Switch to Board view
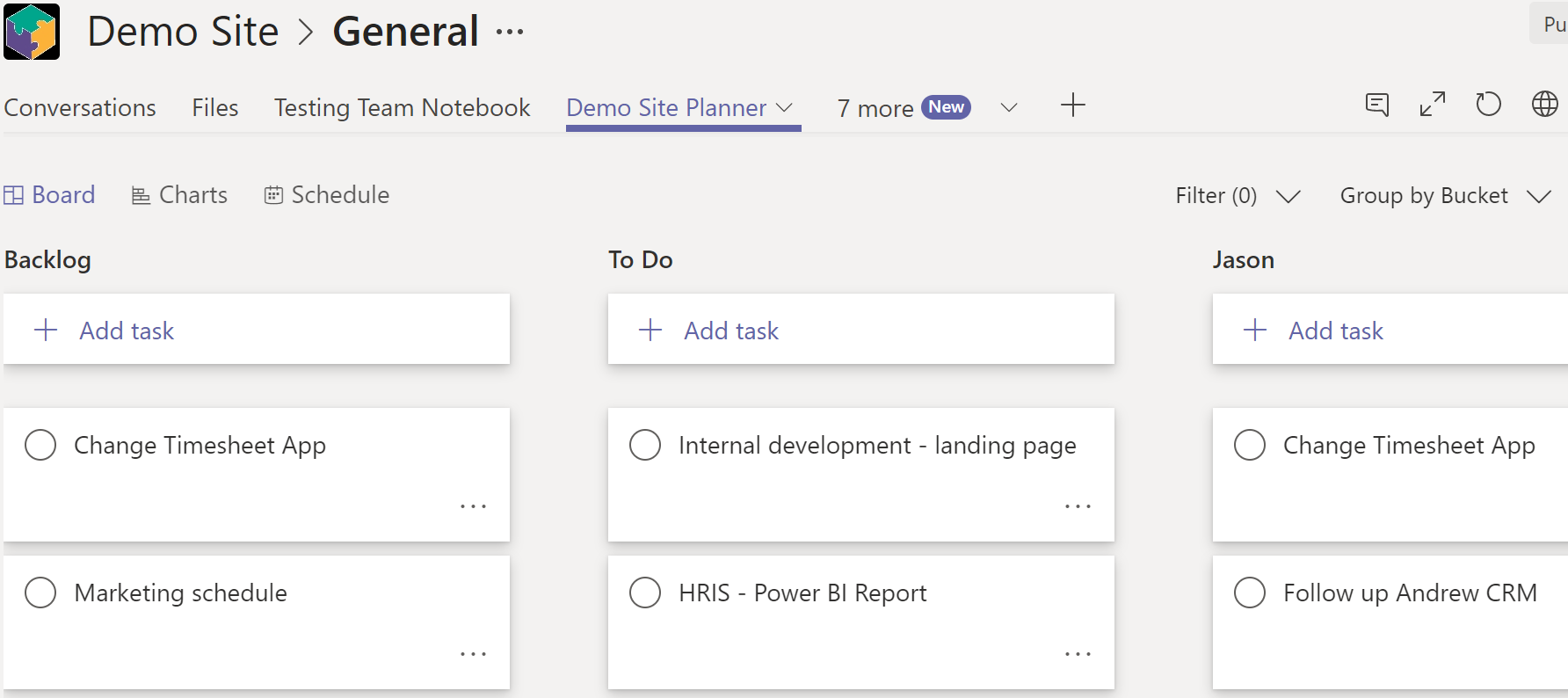 [49, 194]
